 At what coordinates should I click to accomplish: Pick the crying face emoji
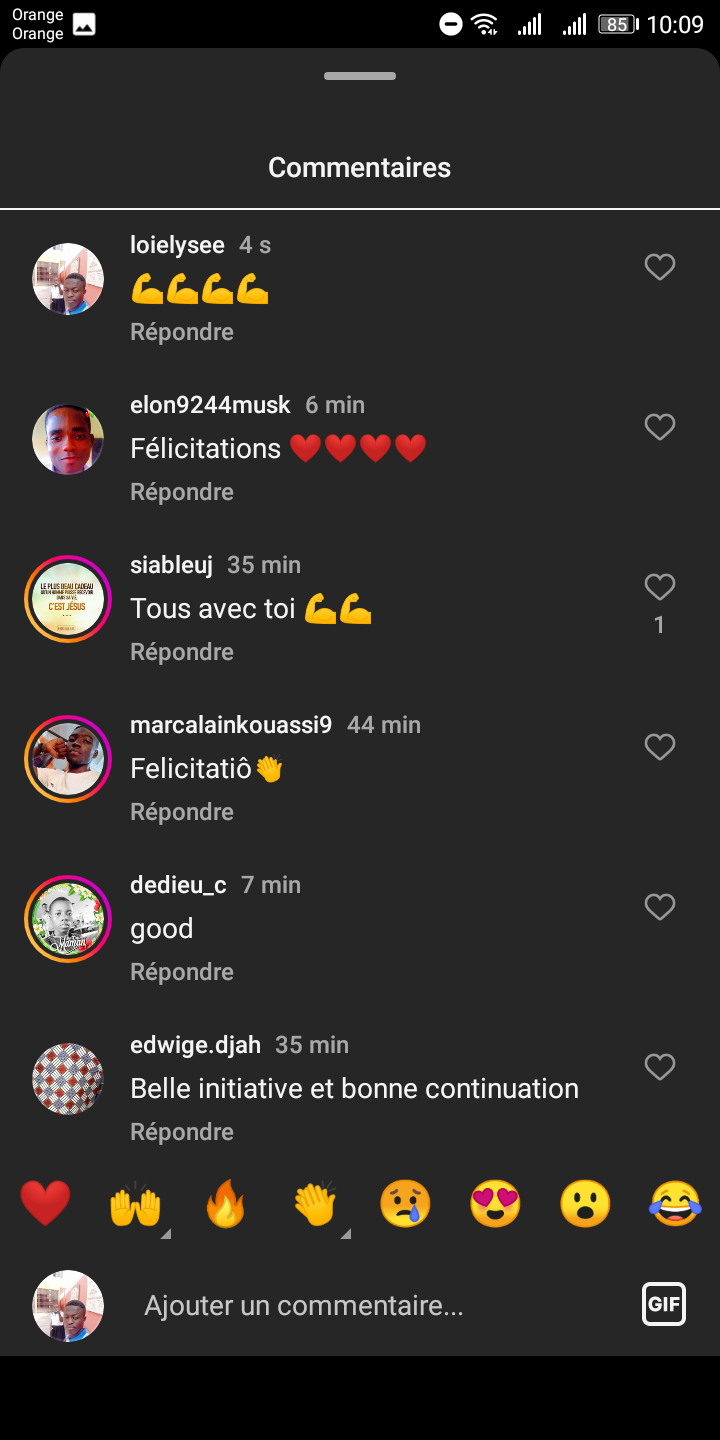[x=405, y=1203]
